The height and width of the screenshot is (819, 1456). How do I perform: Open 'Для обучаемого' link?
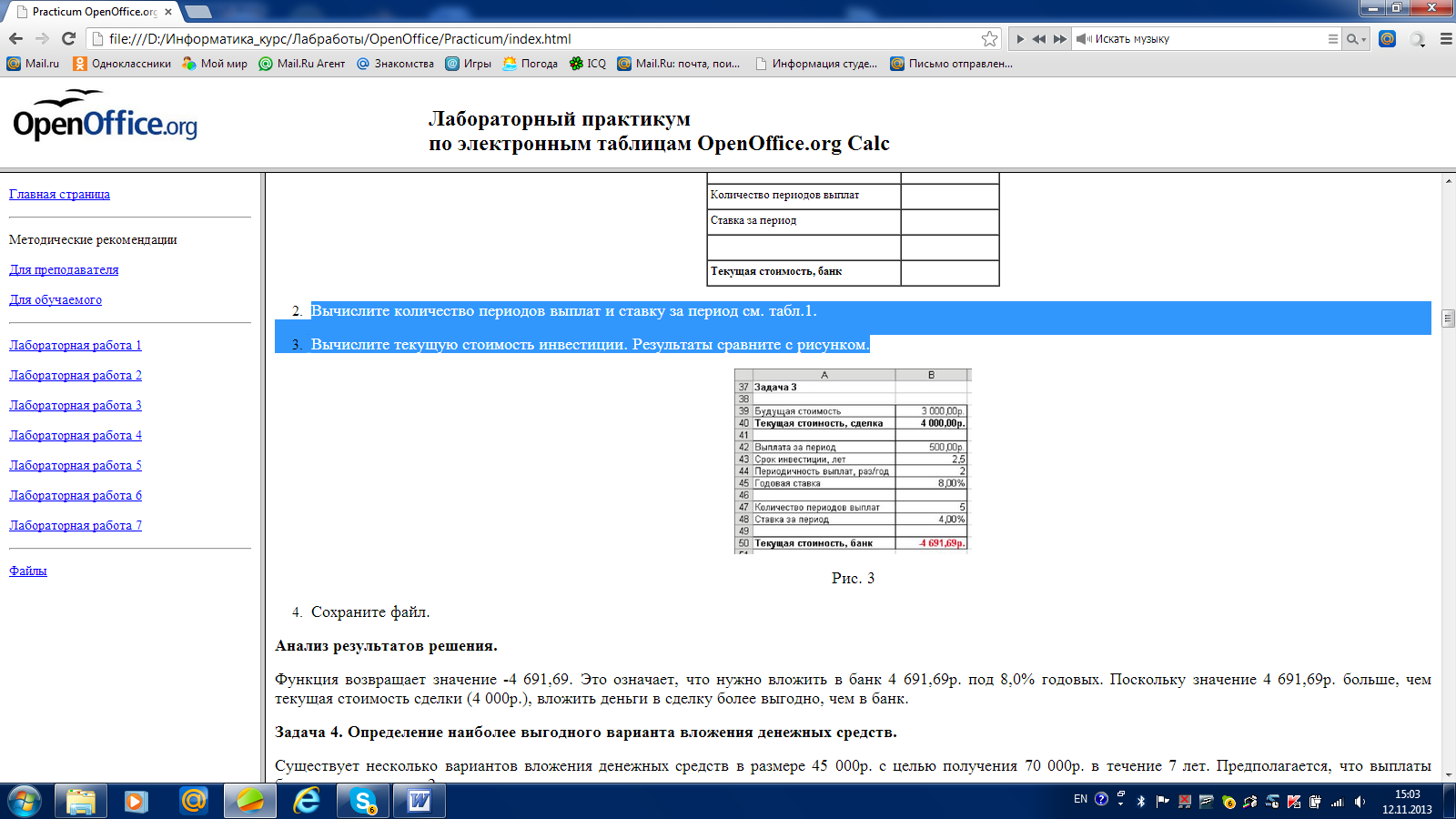pos(56,300)
